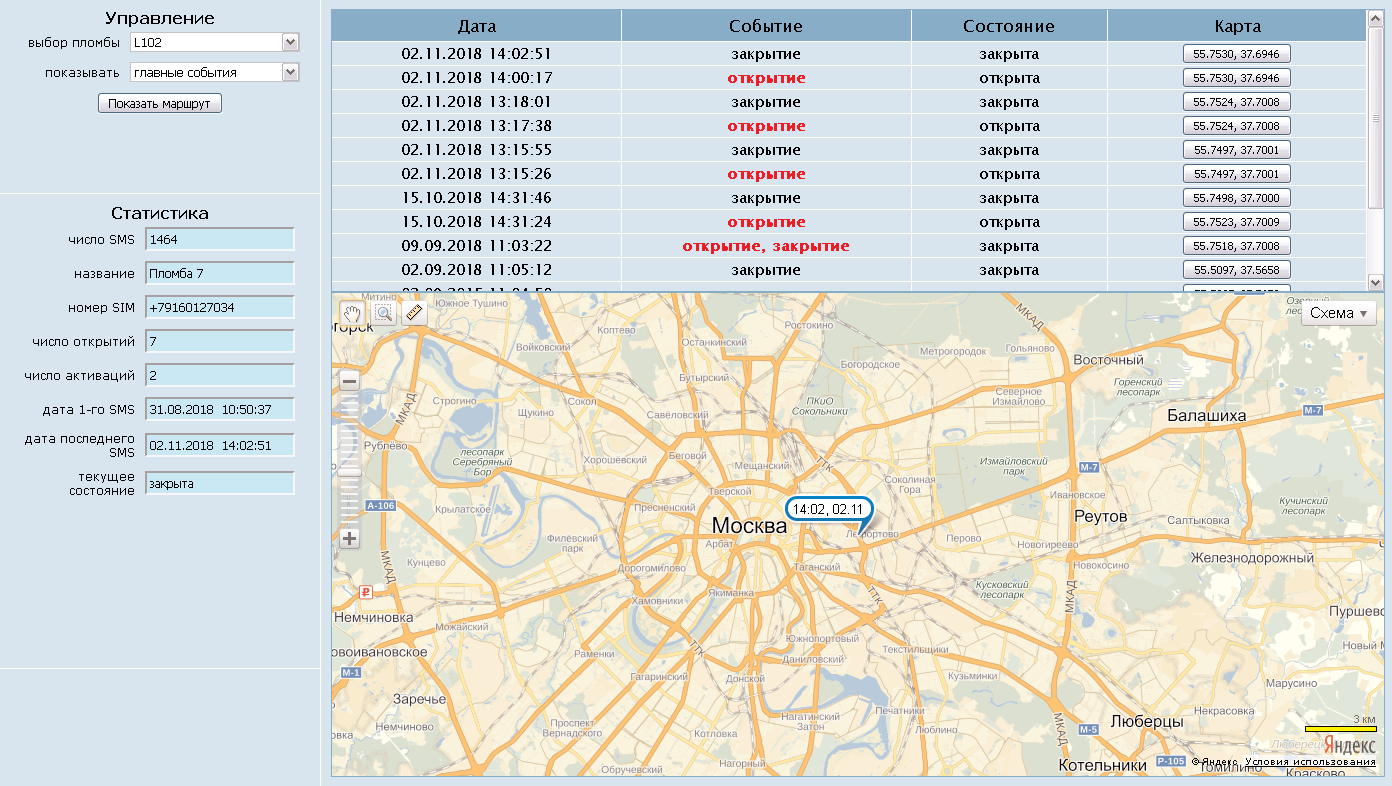Viewport: 1392px width, 786px height.
Task: Click coordinates button in 14:02:51 event row
Action: coord(1236,54)
